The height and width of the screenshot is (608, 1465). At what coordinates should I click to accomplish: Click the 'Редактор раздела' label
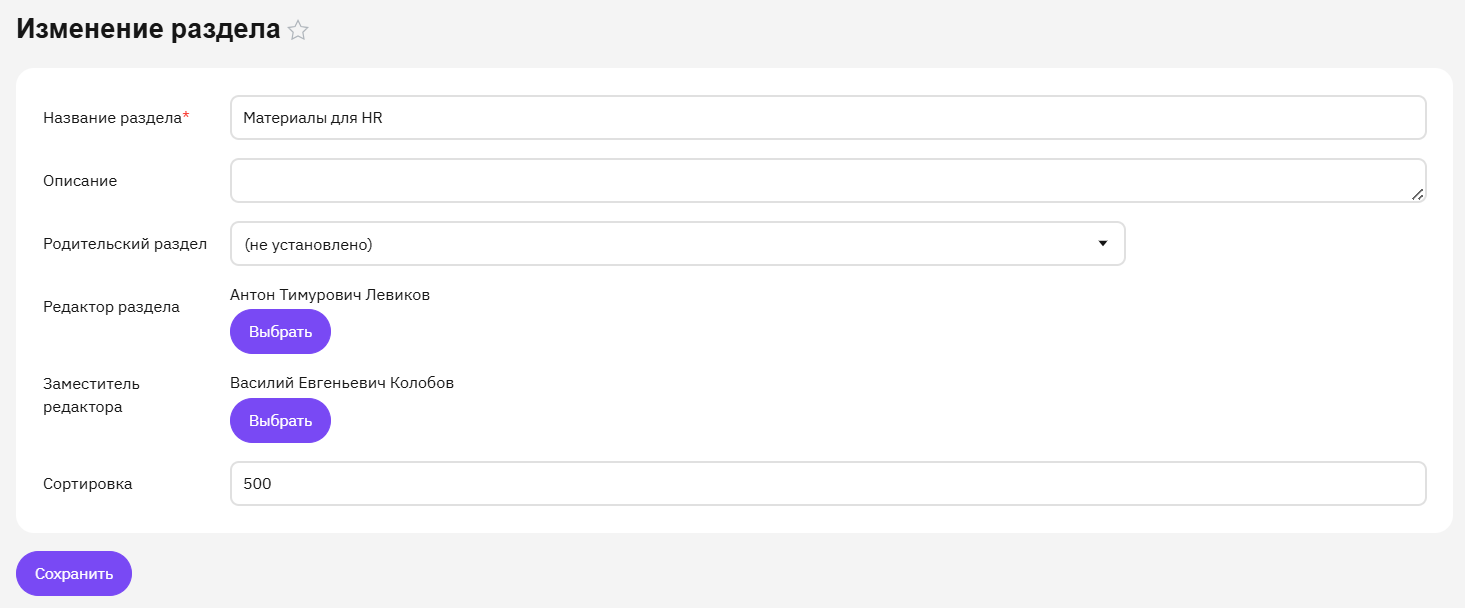click(x=111, y=307)
